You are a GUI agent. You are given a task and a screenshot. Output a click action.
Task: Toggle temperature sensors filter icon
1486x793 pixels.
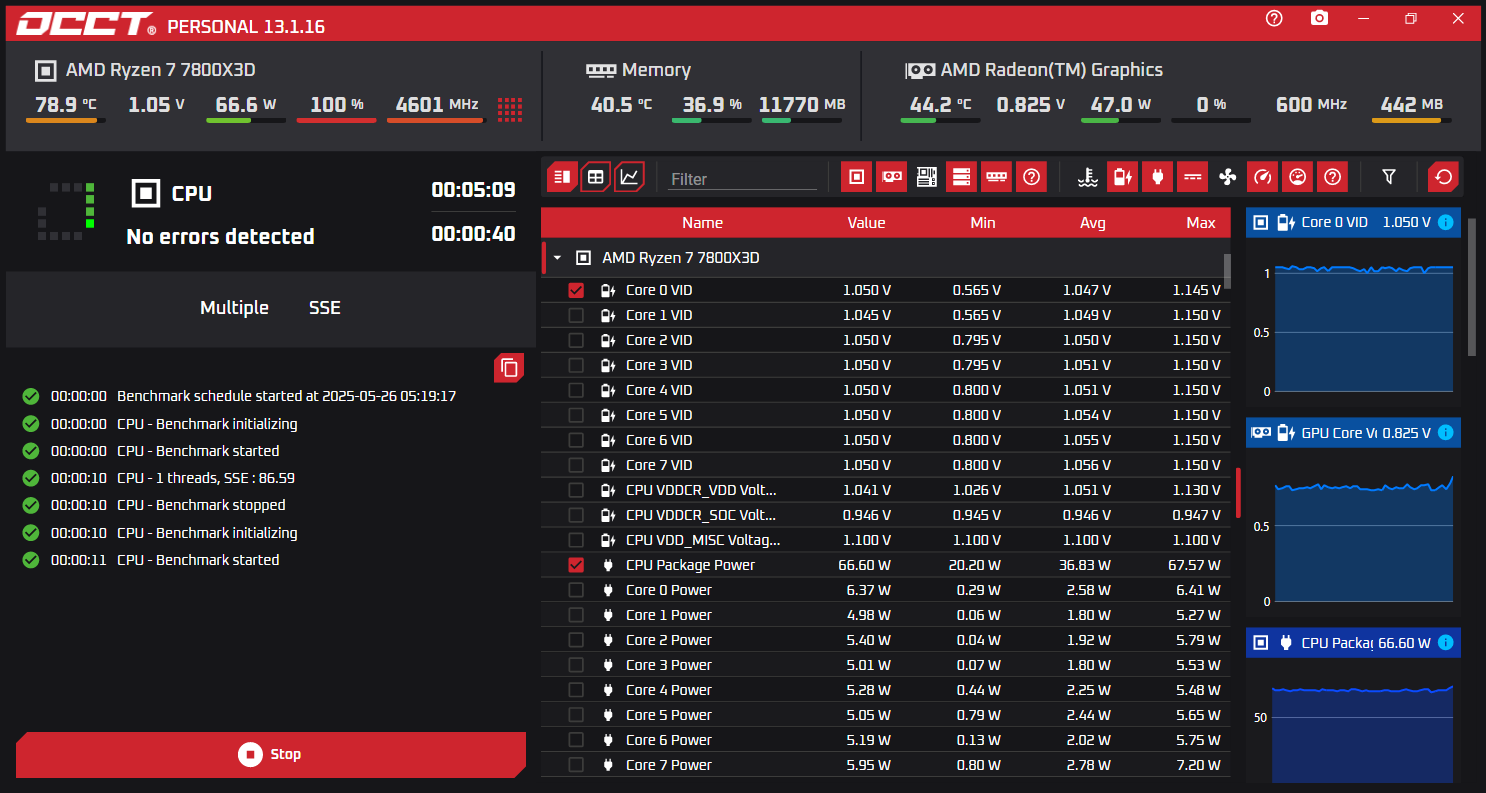click(x=1087, y=177)
